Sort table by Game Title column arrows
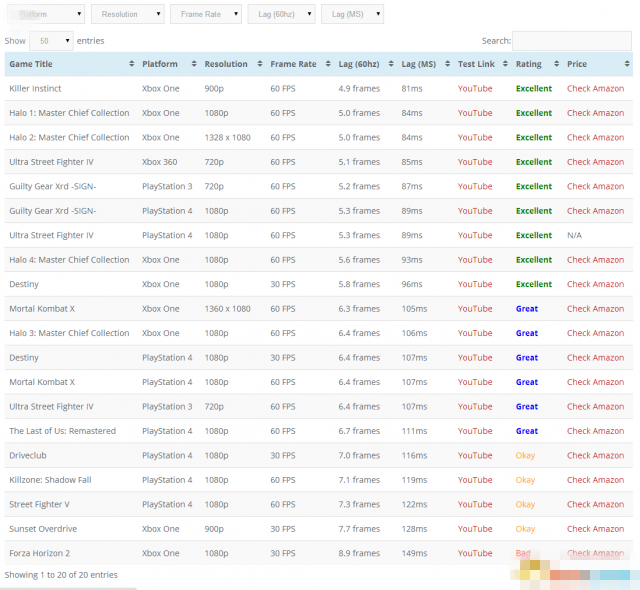The image size is (640, 590). point(131,64)
